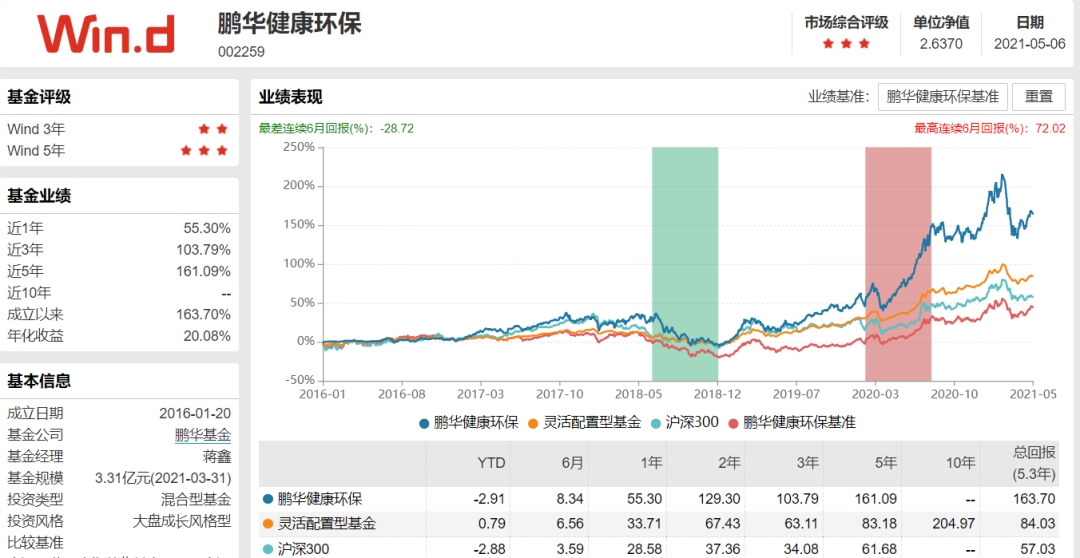1080x558 pixels.
Task: Click the green worst 6-month return band
Action: pos(685,264)
